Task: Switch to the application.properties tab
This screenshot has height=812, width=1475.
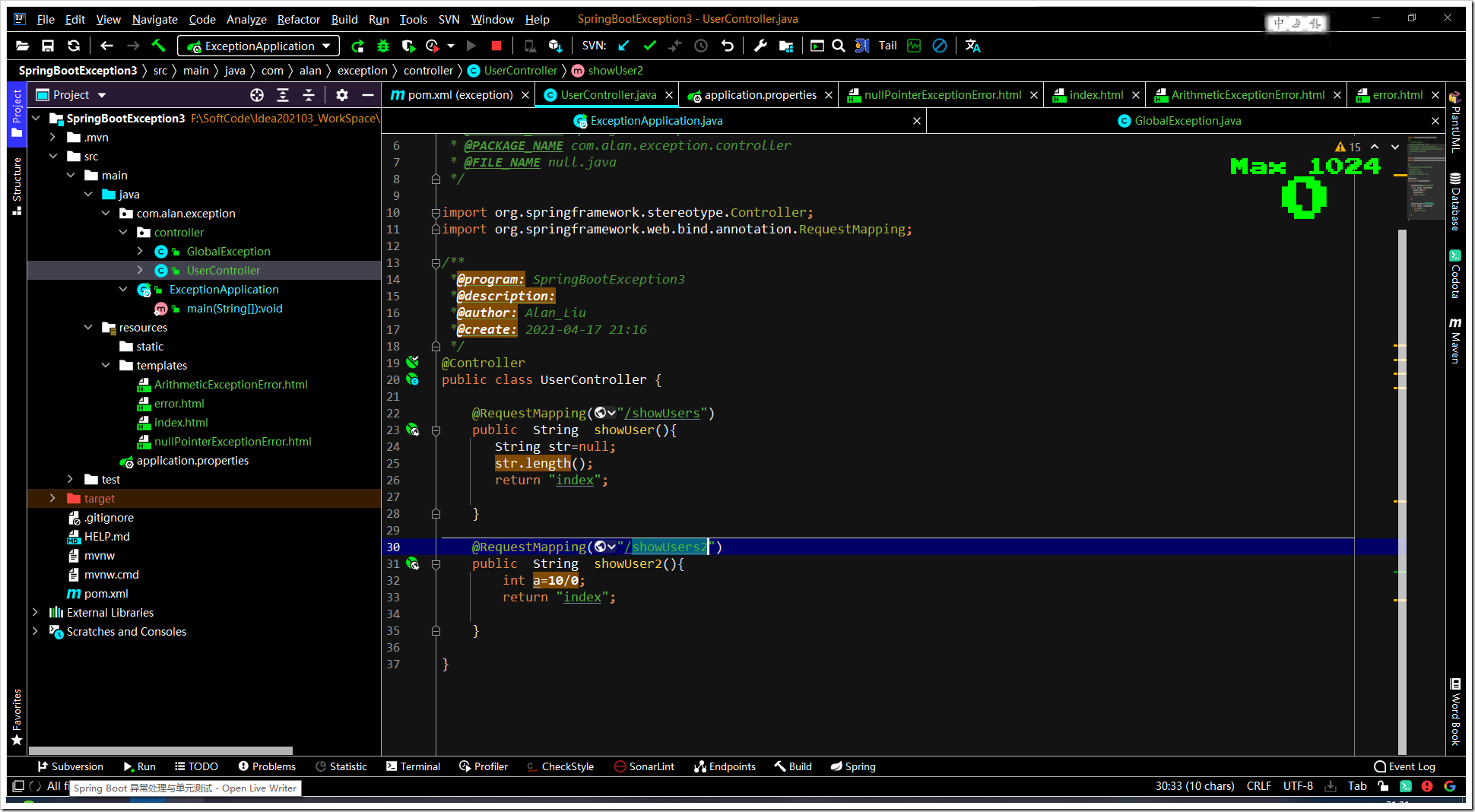Action: coord(760,95)
